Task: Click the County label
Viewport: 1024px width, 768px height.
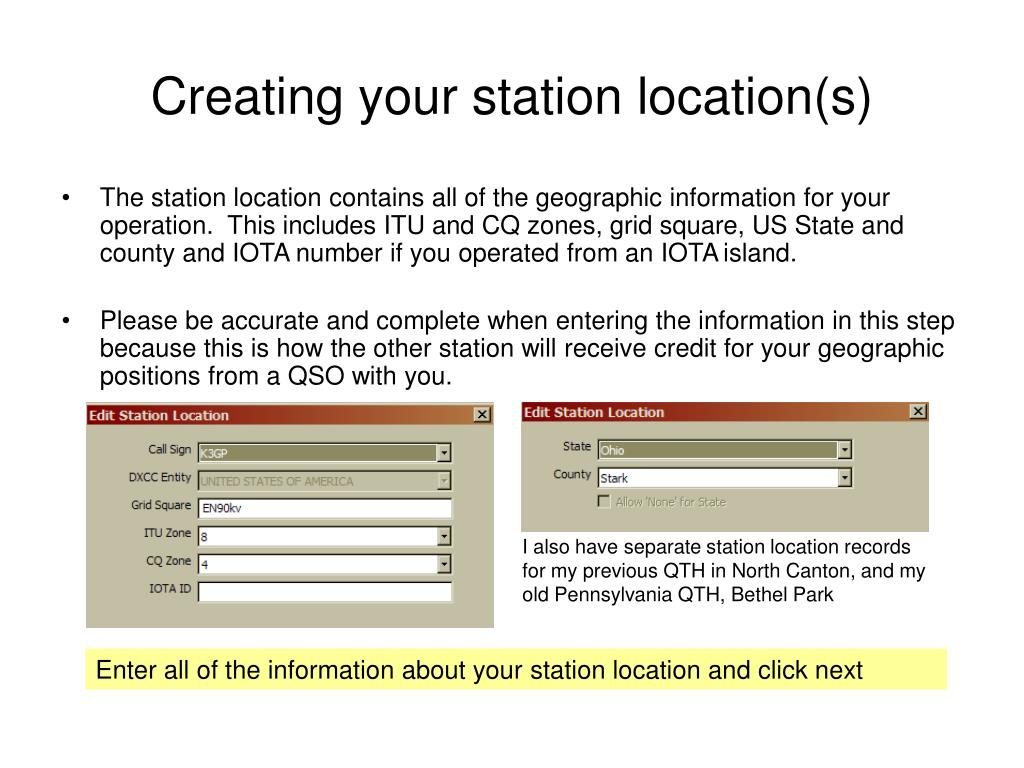Action: [572, 474]
